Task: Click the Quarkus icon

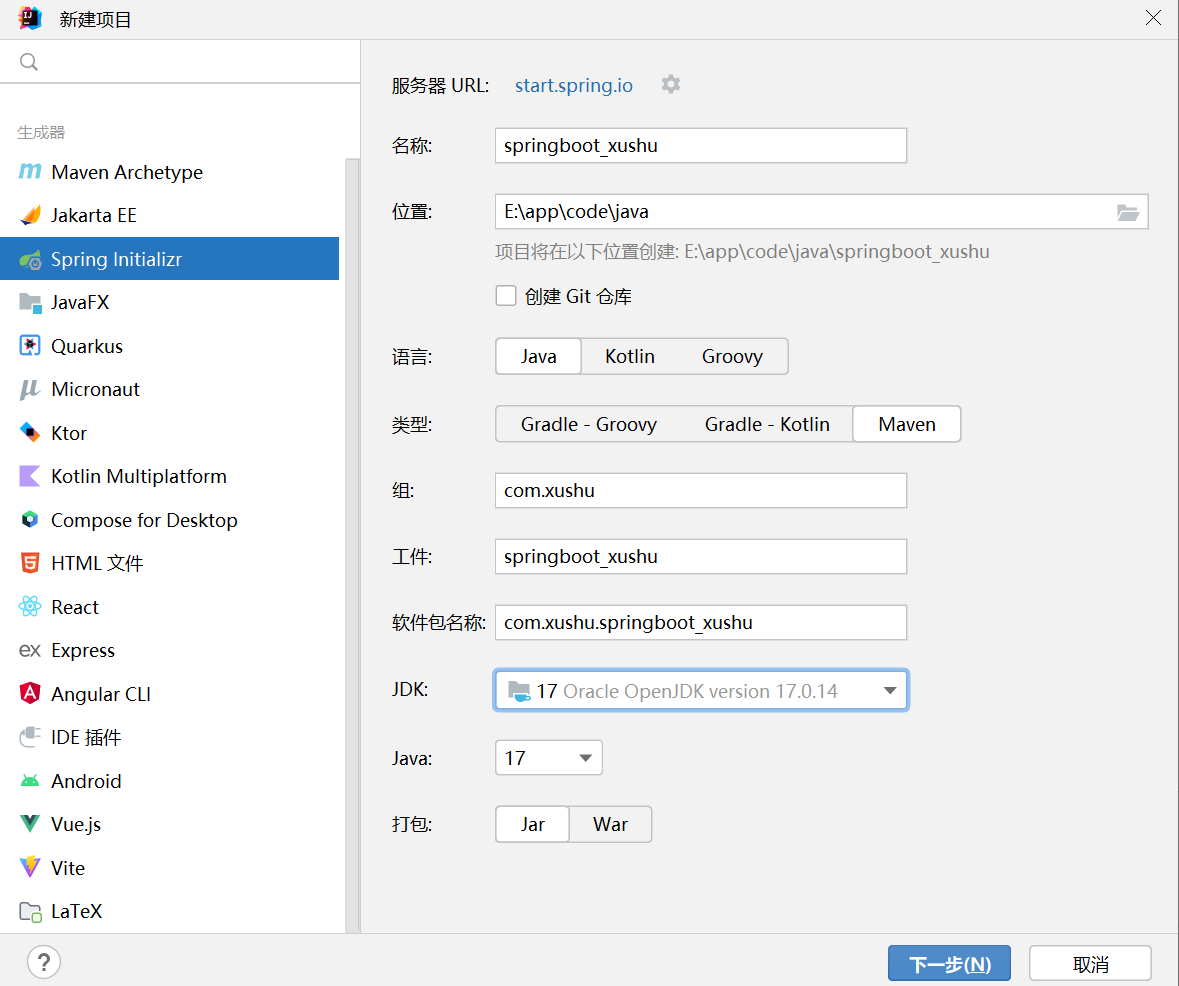Action: pyautogui.click(x=30, y=345)
